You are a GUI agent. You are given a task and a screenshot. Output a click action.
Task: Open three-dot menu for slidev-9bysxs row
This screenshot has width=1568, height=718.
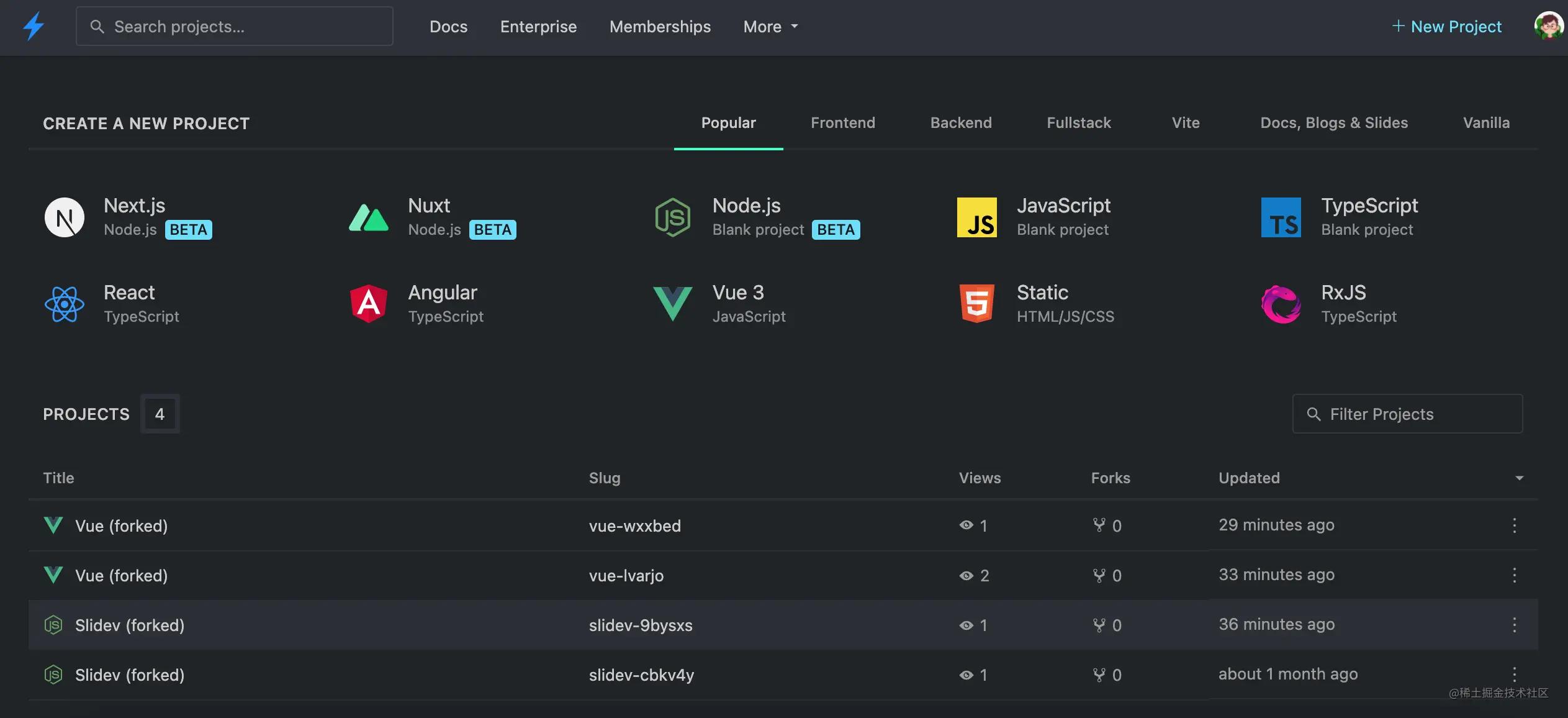coord(1514,625)
